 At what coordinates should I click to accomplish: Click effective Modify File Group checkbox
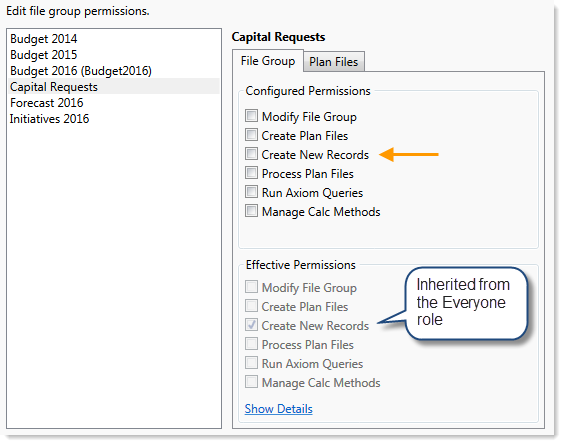pos(251,287)
